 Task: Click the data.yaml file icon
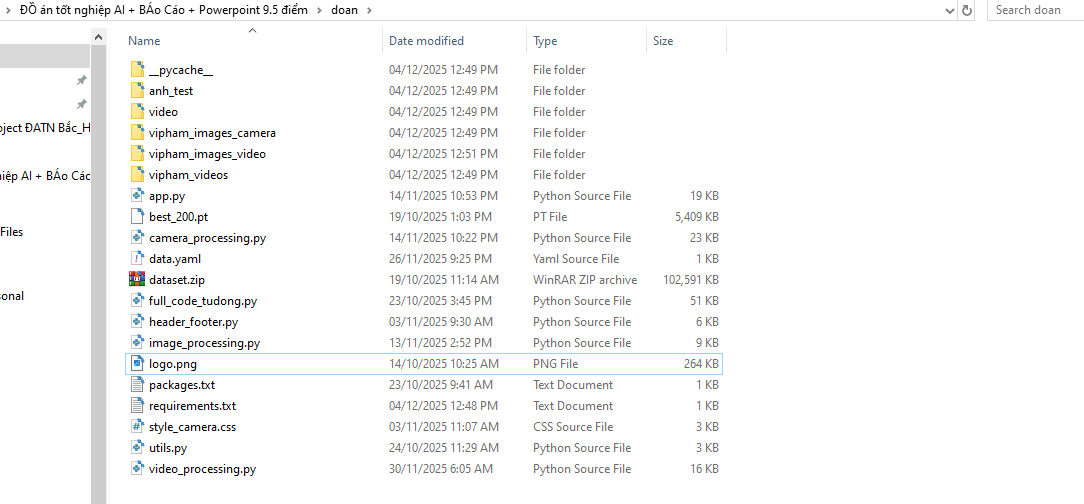pyautogui.click(x=138, y=259)
